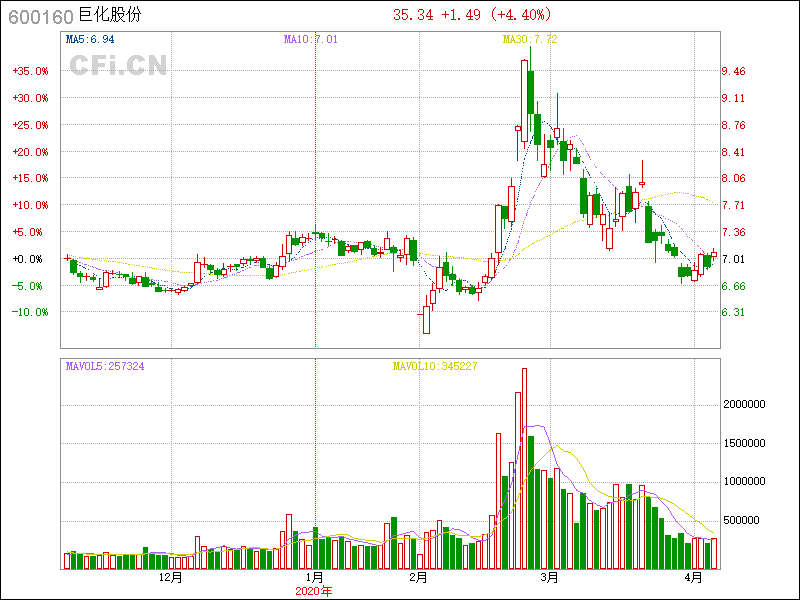Jump to the 2月 date marker

pos(418,578)
